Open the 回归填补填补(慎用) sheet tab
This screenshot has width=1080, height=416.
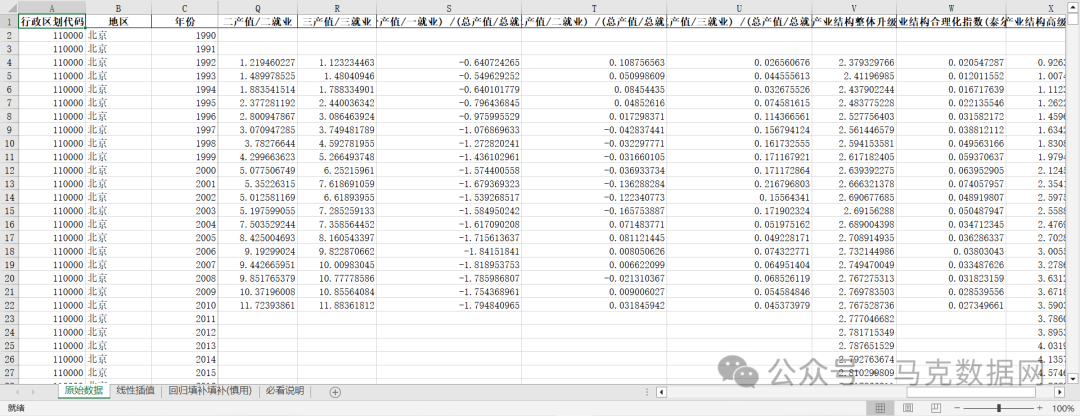tap(210, 391)
